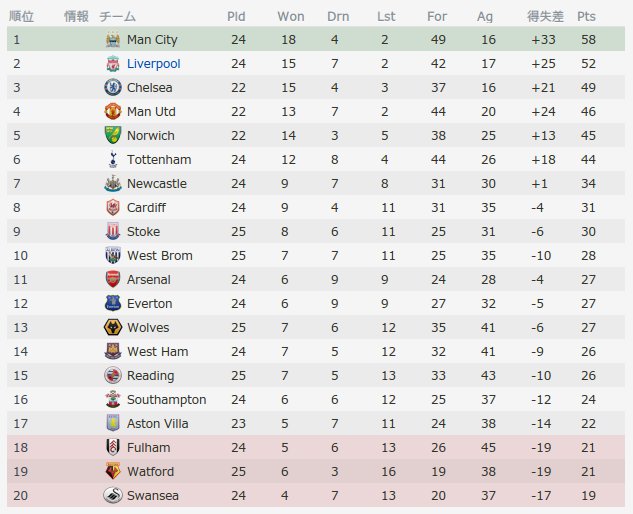
Task: Sort table by Pts column header
Action: [586, 17]
